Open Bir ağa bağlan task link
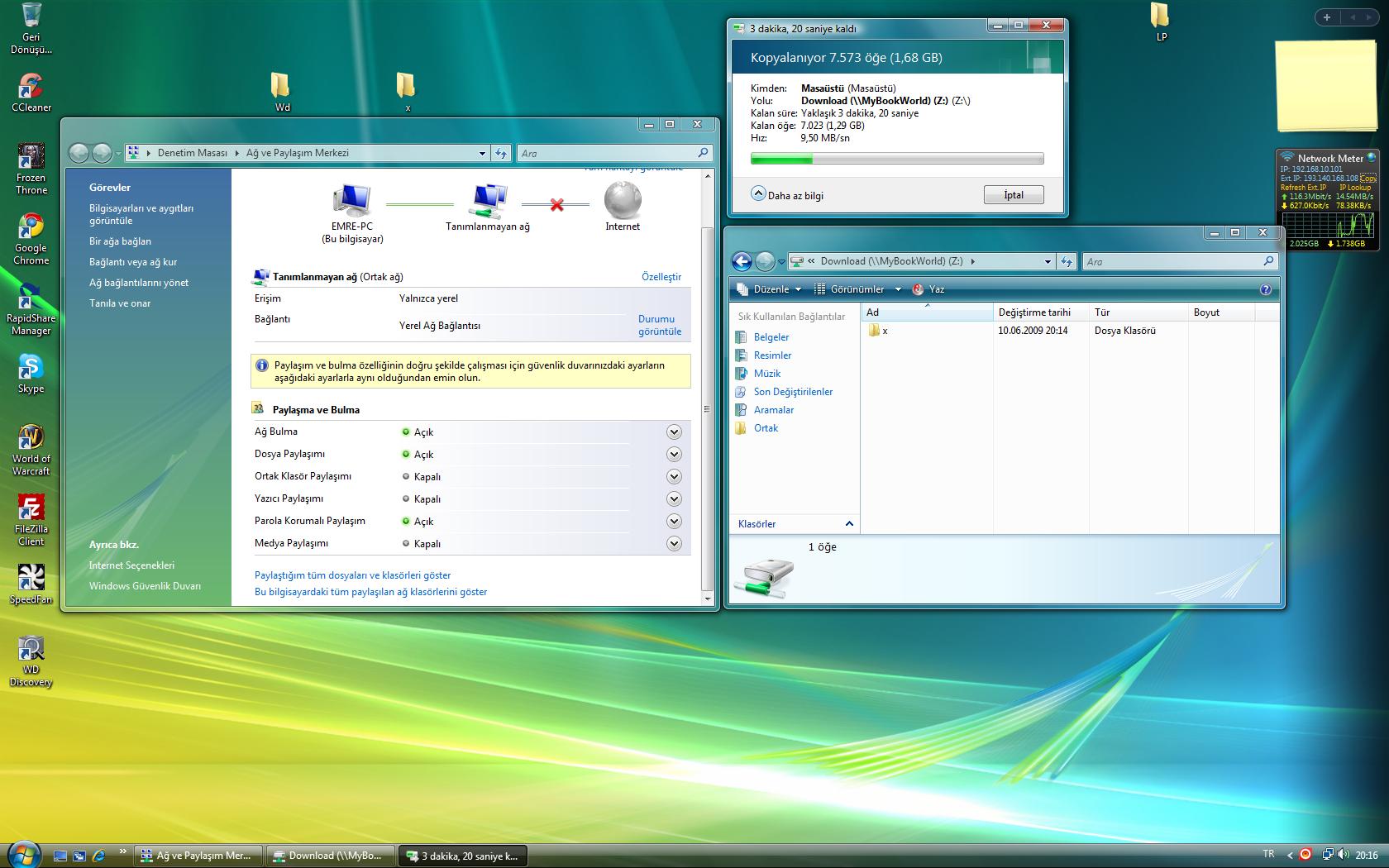This screenshot has width=1389, height=868. point(120,241)
